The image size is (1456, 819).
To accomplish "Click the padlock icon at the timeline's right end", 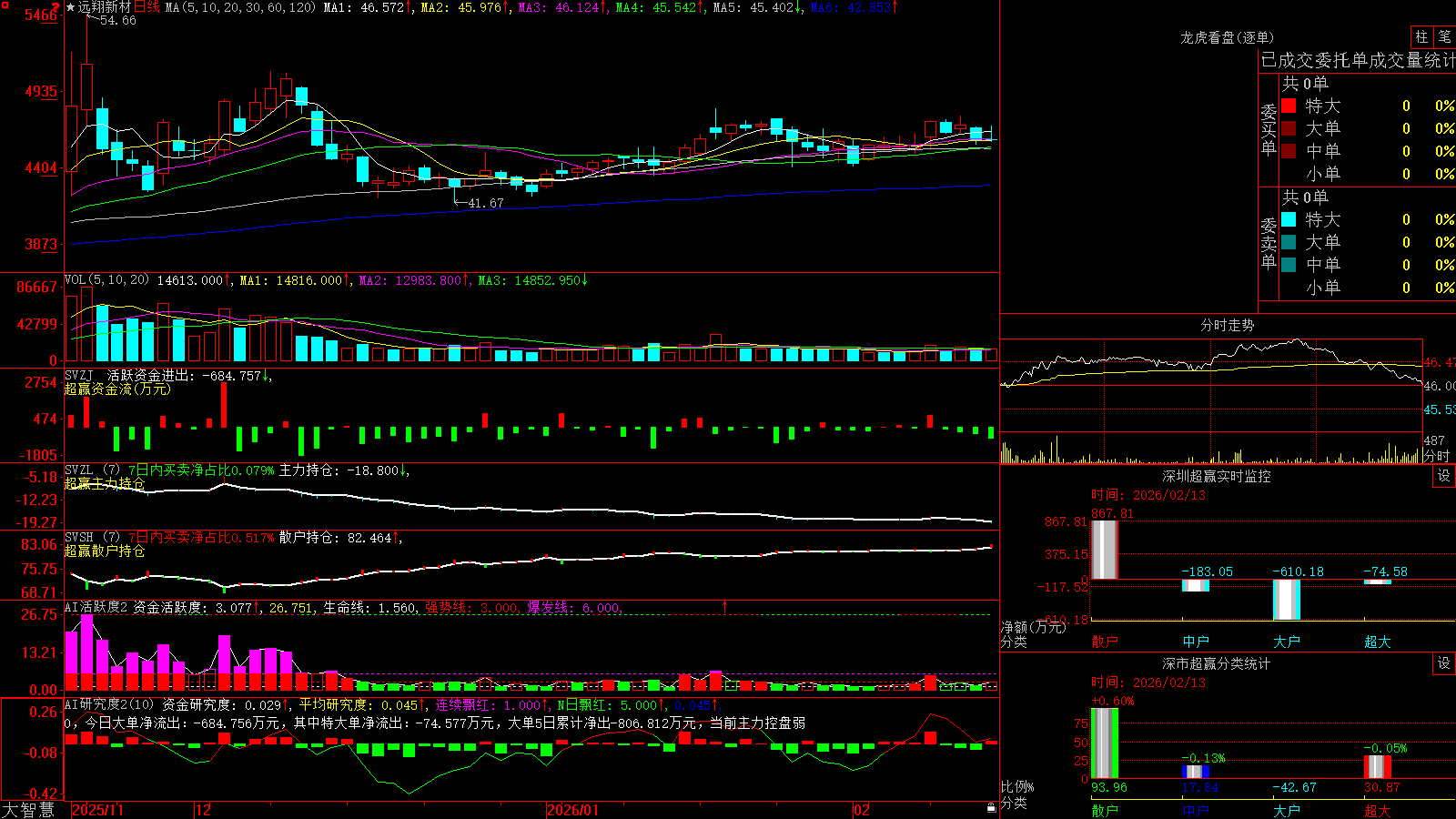I will 992,808.
